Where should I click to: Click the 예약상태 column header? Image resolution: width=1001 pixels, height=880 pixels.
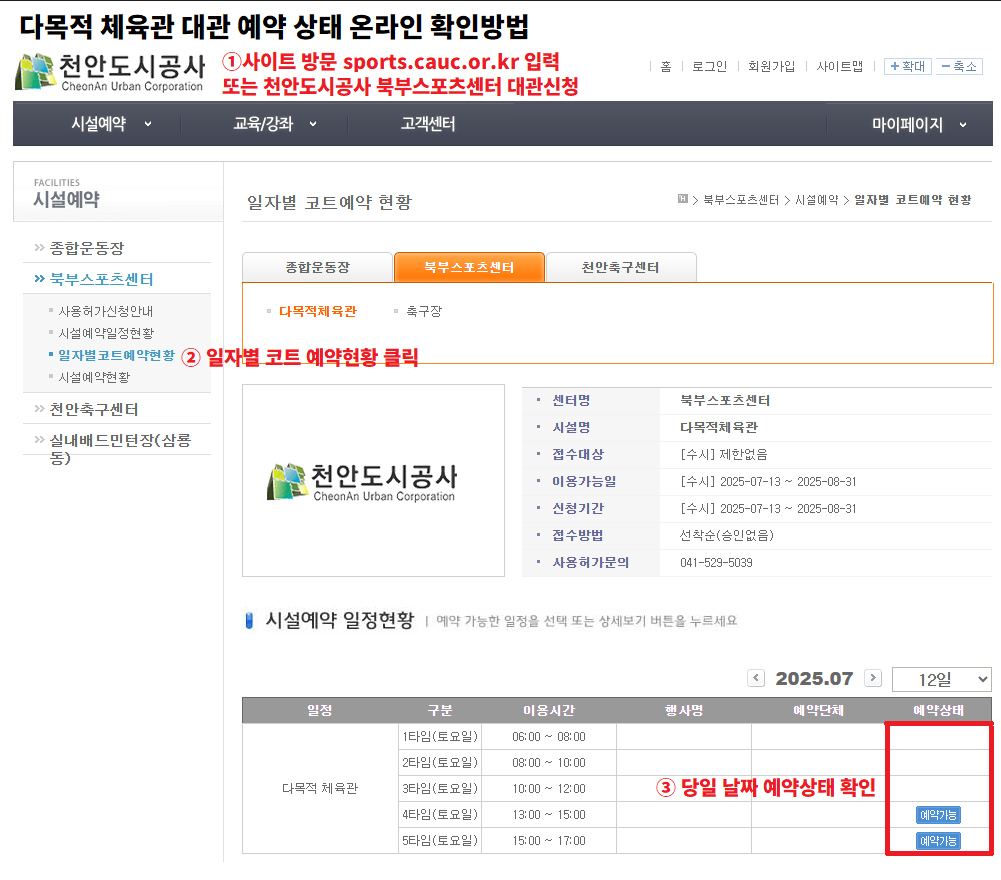pos(938,711)
